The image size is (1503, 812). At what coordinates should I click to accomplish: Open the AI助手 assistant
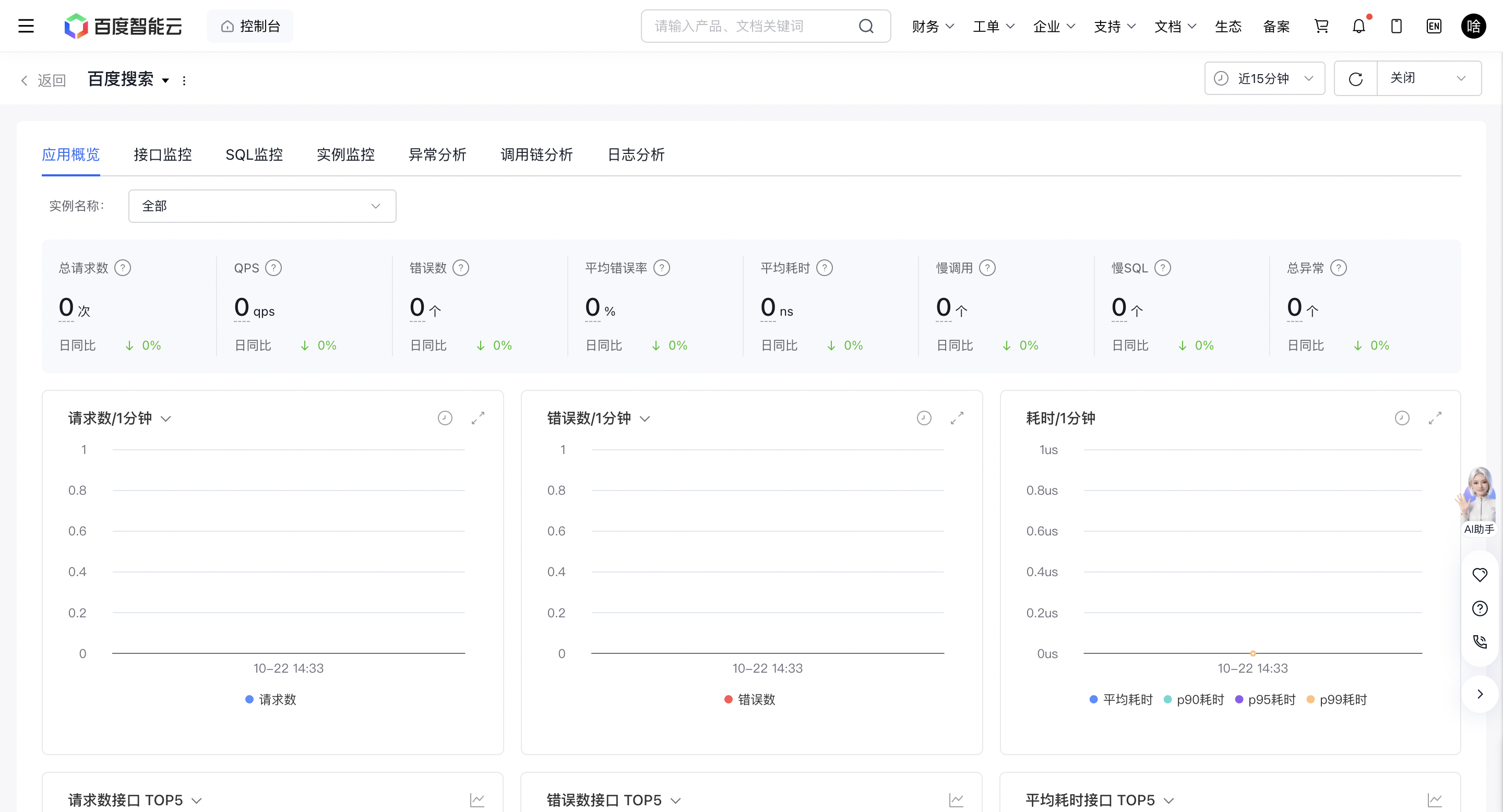[x=1478, y=501]
